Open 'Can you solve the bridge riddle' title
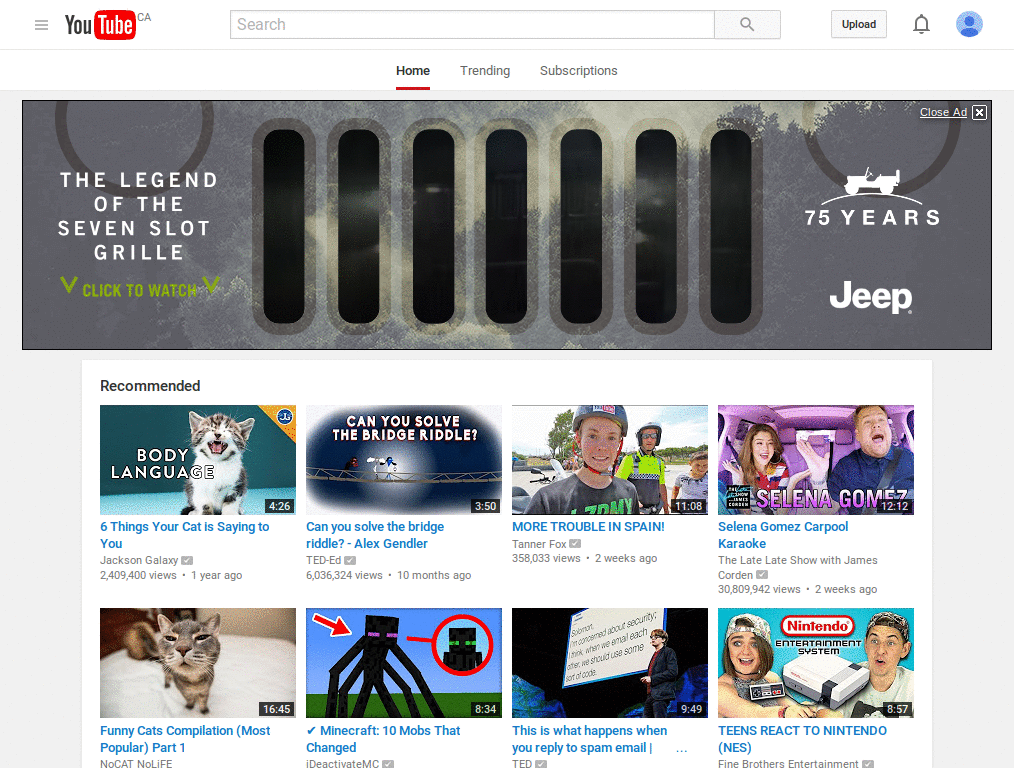The width and height of the screenshot is (1024, 768). tap(375, 535)
